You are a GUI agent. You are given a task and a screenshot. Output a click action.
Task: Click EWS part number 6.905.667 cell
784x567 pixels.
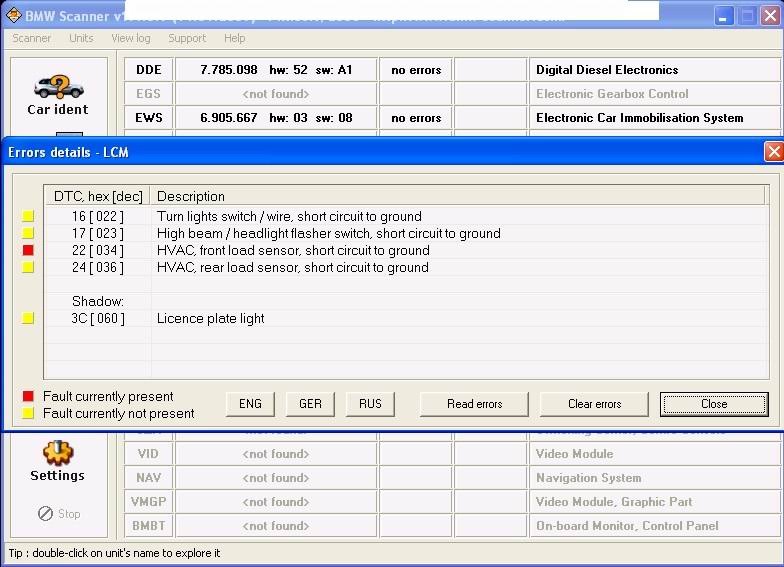(276, 118)
